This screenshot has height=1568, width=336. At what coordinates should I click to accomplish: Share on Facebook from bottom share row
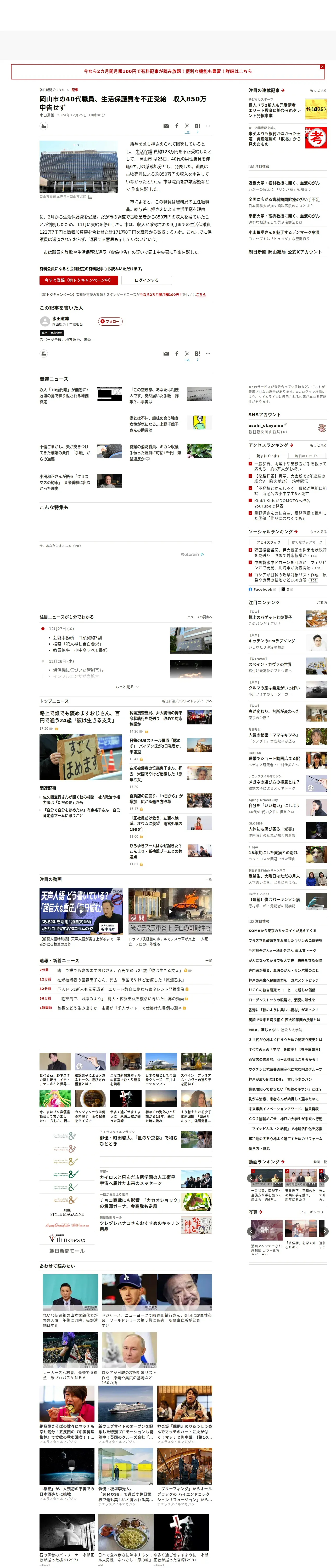click(x=177, y=354)
